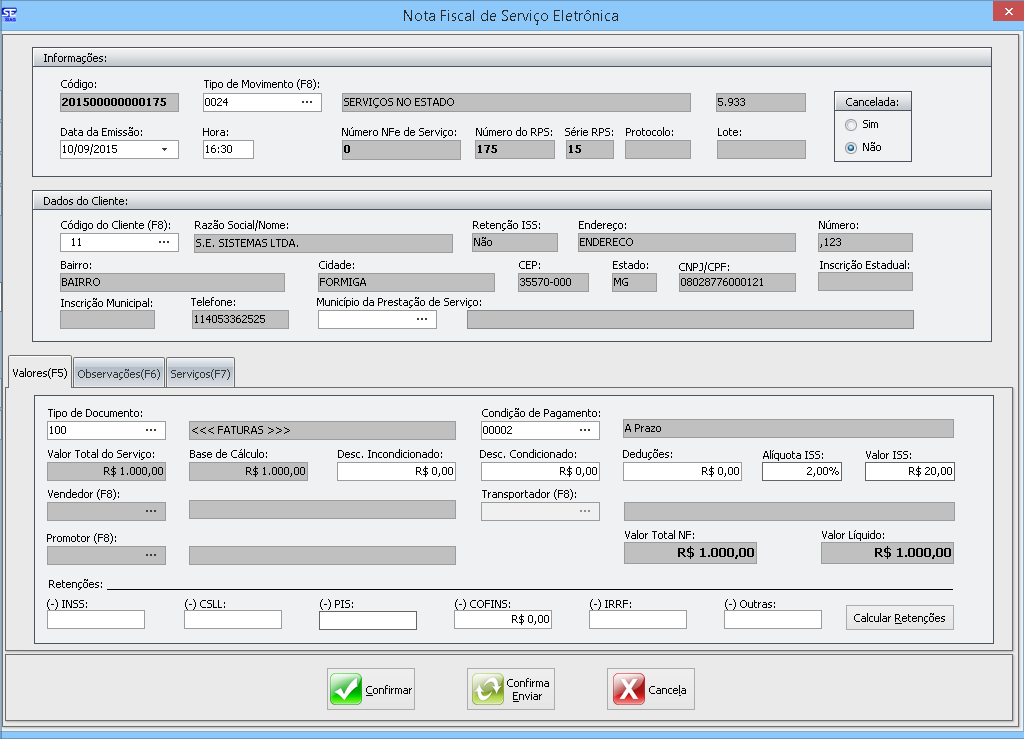Select the Não radio under Cancelada
1024x739 pixels.
click(x=851, y=147)
